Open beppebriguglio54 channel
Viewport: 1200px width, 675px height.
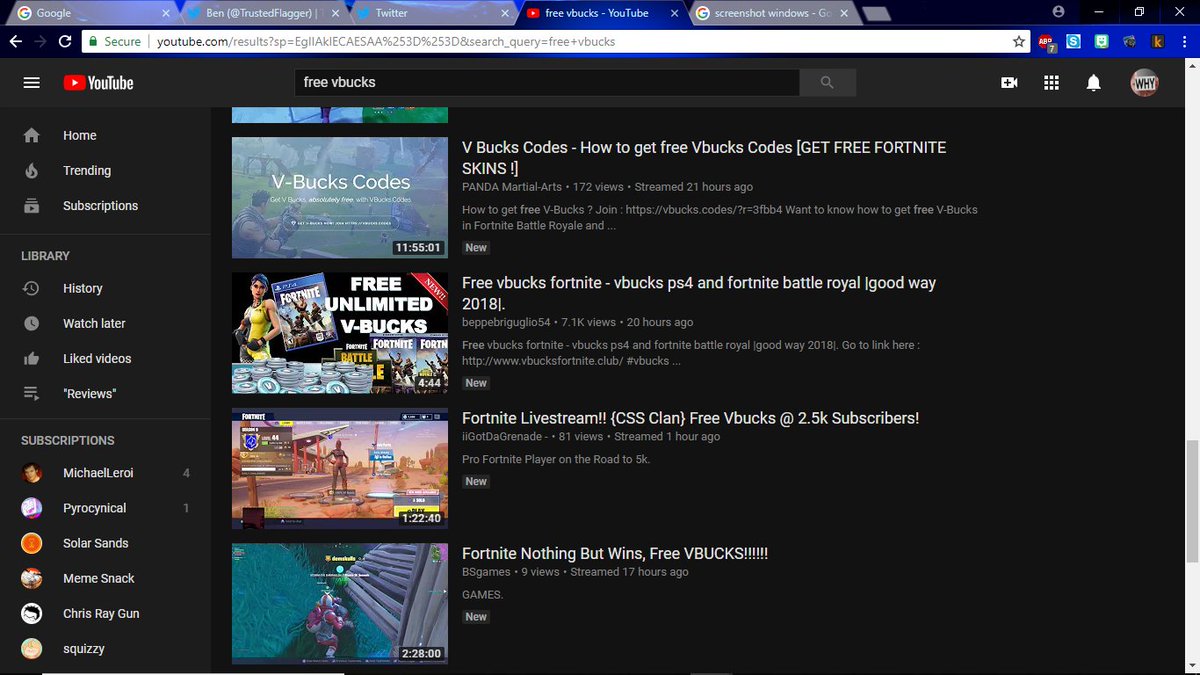click(x=506, y=322)
